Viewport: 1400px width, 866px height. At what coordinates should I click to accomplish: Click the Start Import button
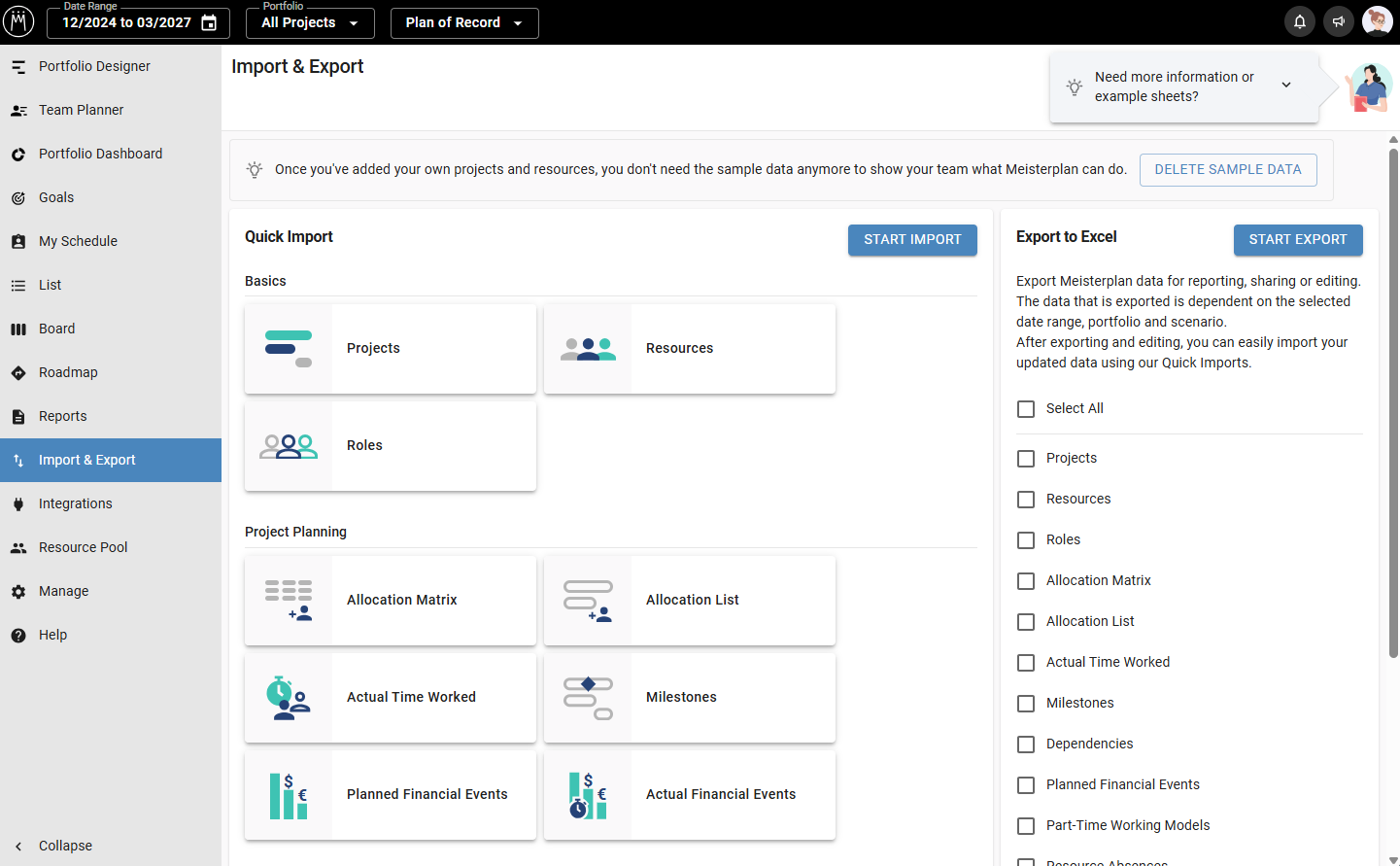point(912,240)
